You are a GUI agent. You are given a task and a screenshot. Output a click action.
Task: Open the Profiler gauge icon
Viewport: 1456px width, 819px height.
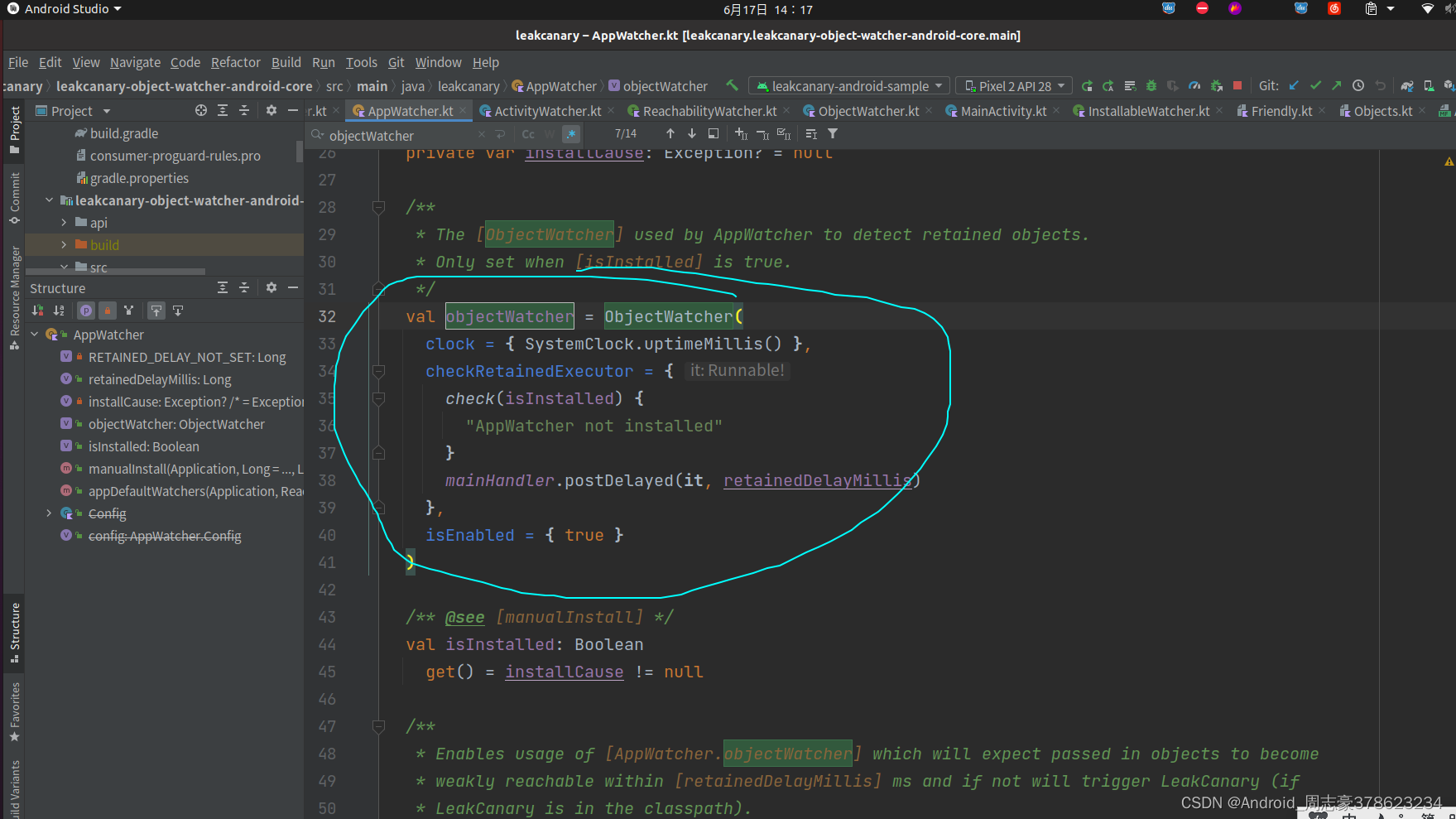[1194, 85]
